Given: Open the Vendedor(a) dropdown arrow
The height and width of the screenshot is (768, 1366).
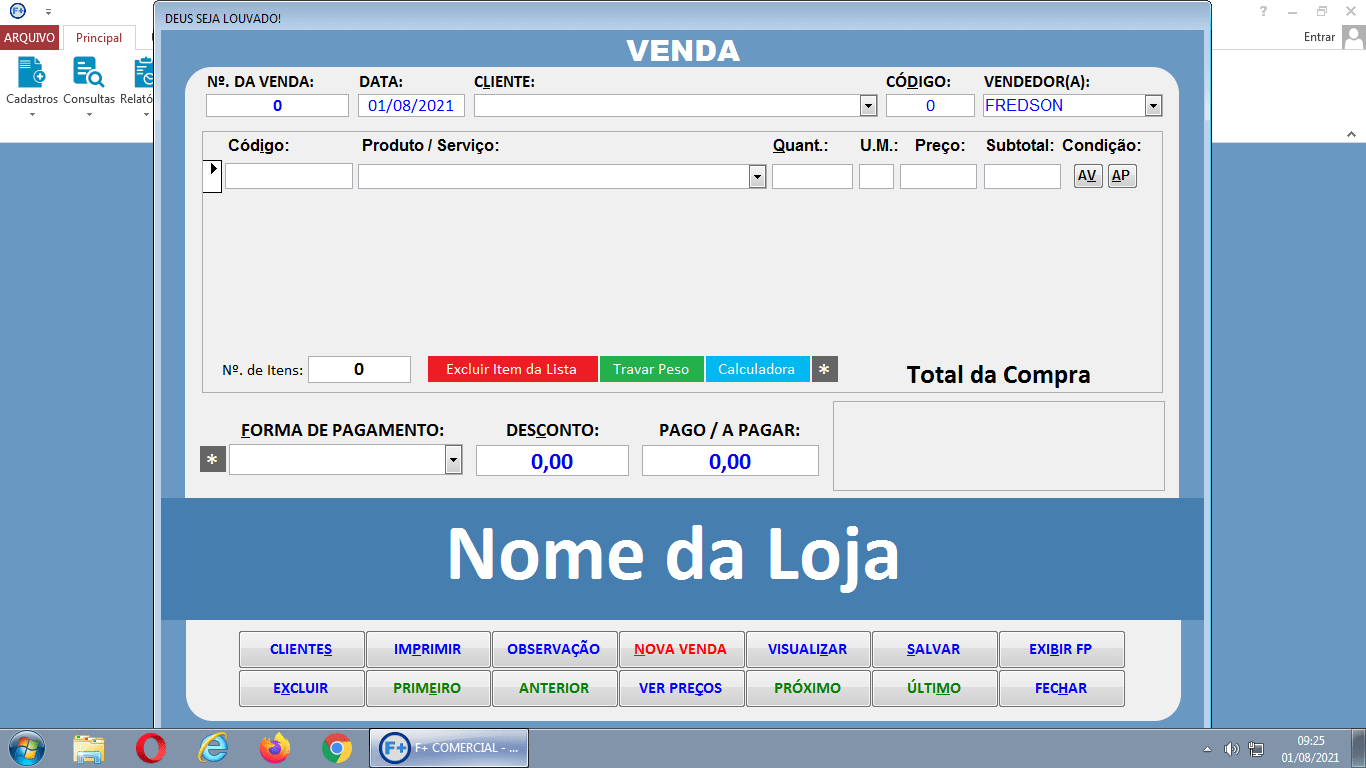Looking at the screenshot, I should pyautogui.click(x=1152, y=106).
